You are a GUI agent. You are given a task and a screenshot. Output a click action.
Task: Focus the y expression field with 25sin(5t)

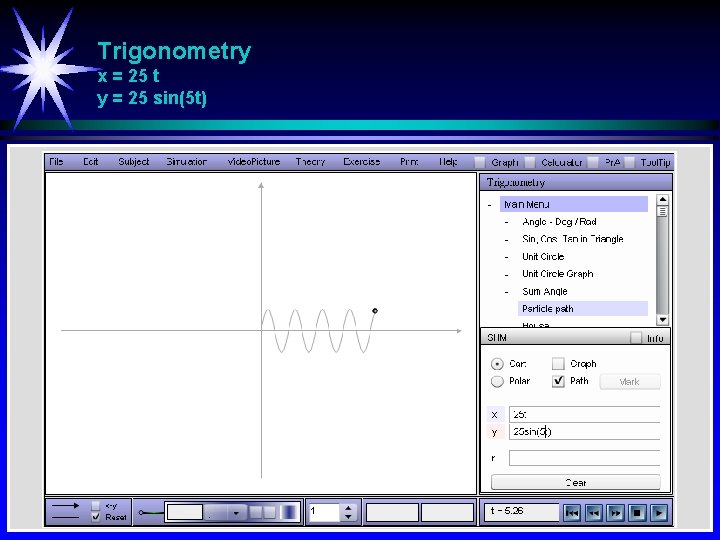point(584,432)
